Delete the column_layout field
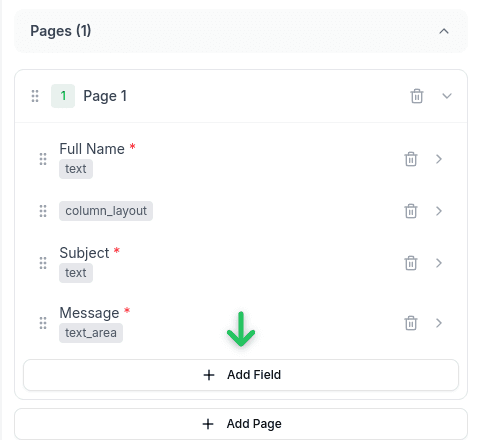 (411, 211)
